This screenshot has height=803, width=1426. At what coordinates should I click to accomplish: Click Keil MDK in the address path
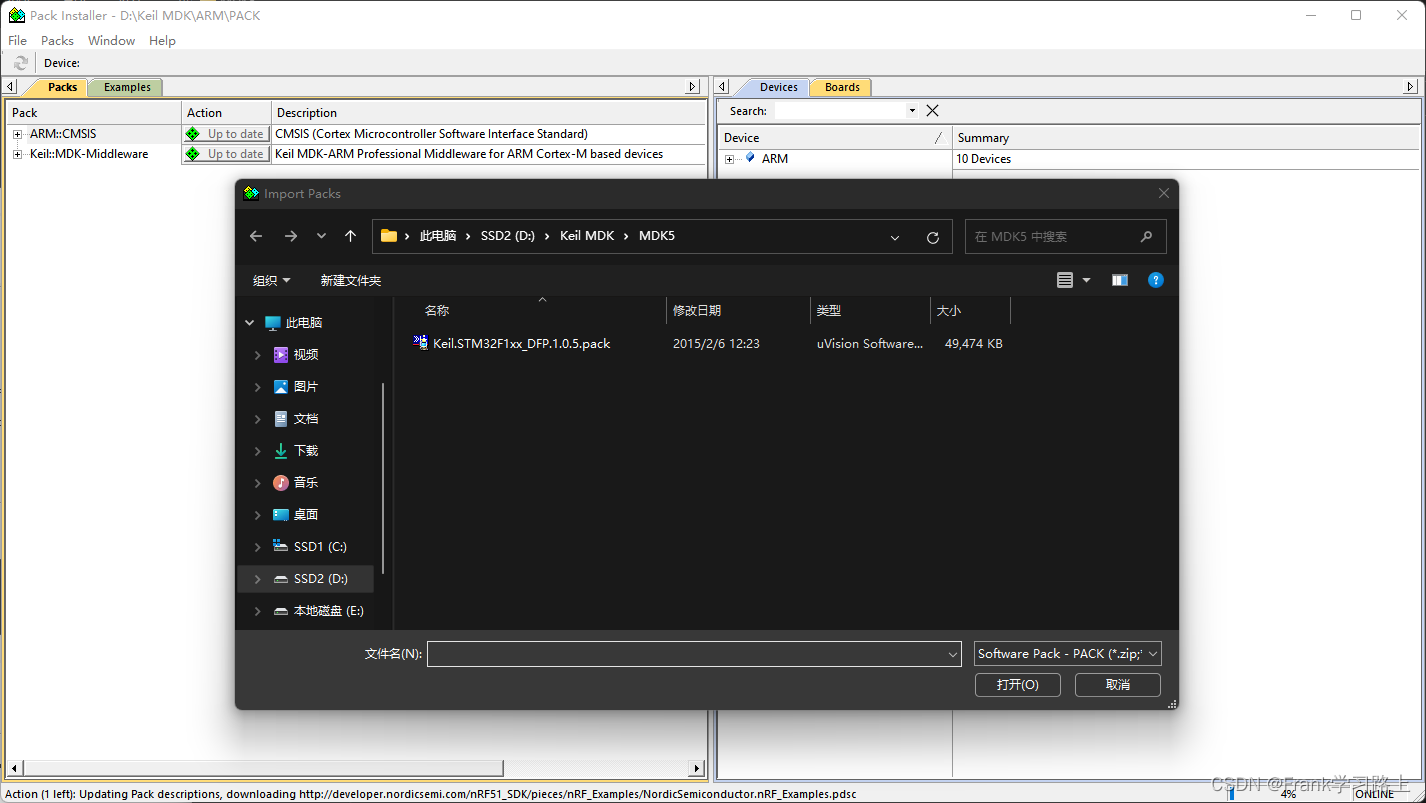click(587, 236)
